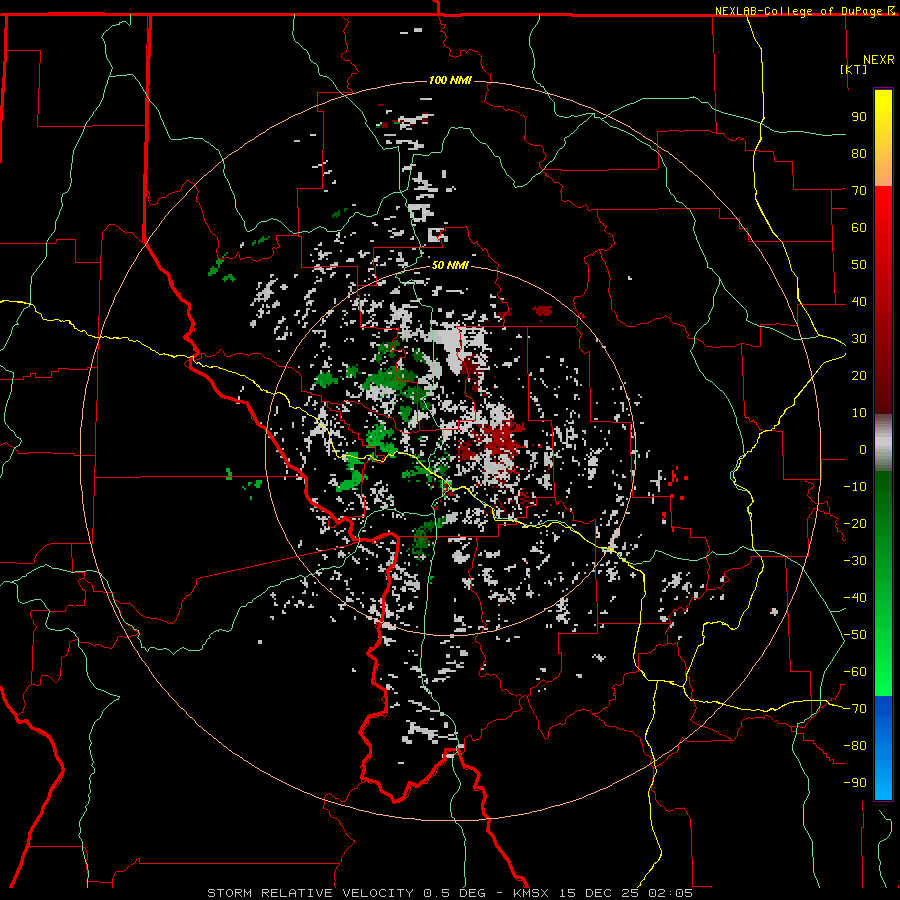Click the -40 scale label
The height and width of the screenshot is (900, 900).
pos(855,598)
